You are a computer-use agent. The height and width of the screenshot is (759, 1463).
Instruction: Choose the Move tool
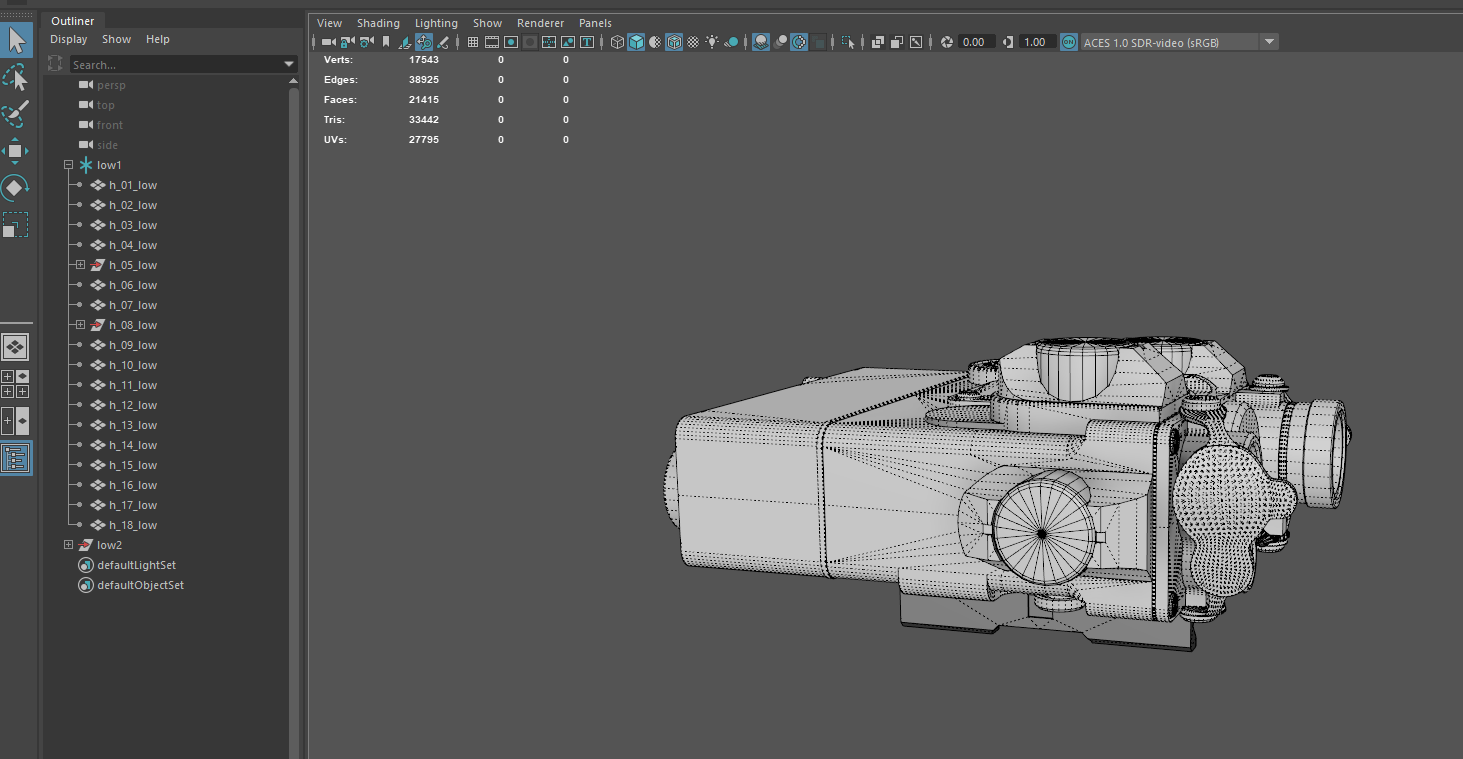(16, 151)
